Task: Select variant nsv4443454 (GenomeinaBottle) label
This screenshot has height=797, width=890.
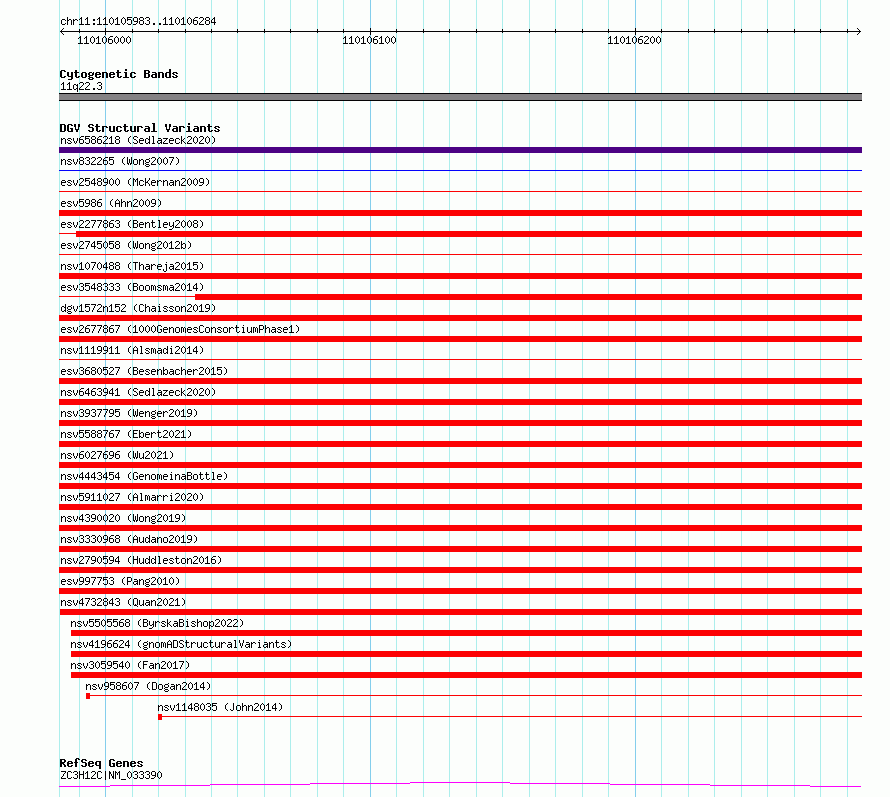Action: (144, 476)
